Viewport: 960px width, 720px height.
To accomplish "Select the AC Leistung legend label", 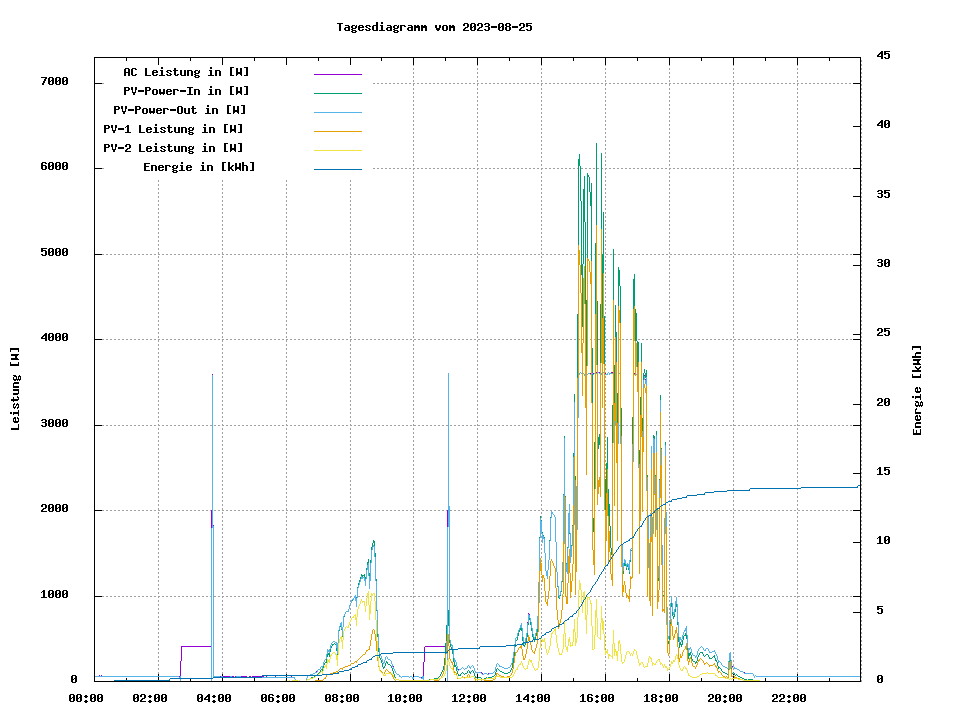I will (186, 72).
